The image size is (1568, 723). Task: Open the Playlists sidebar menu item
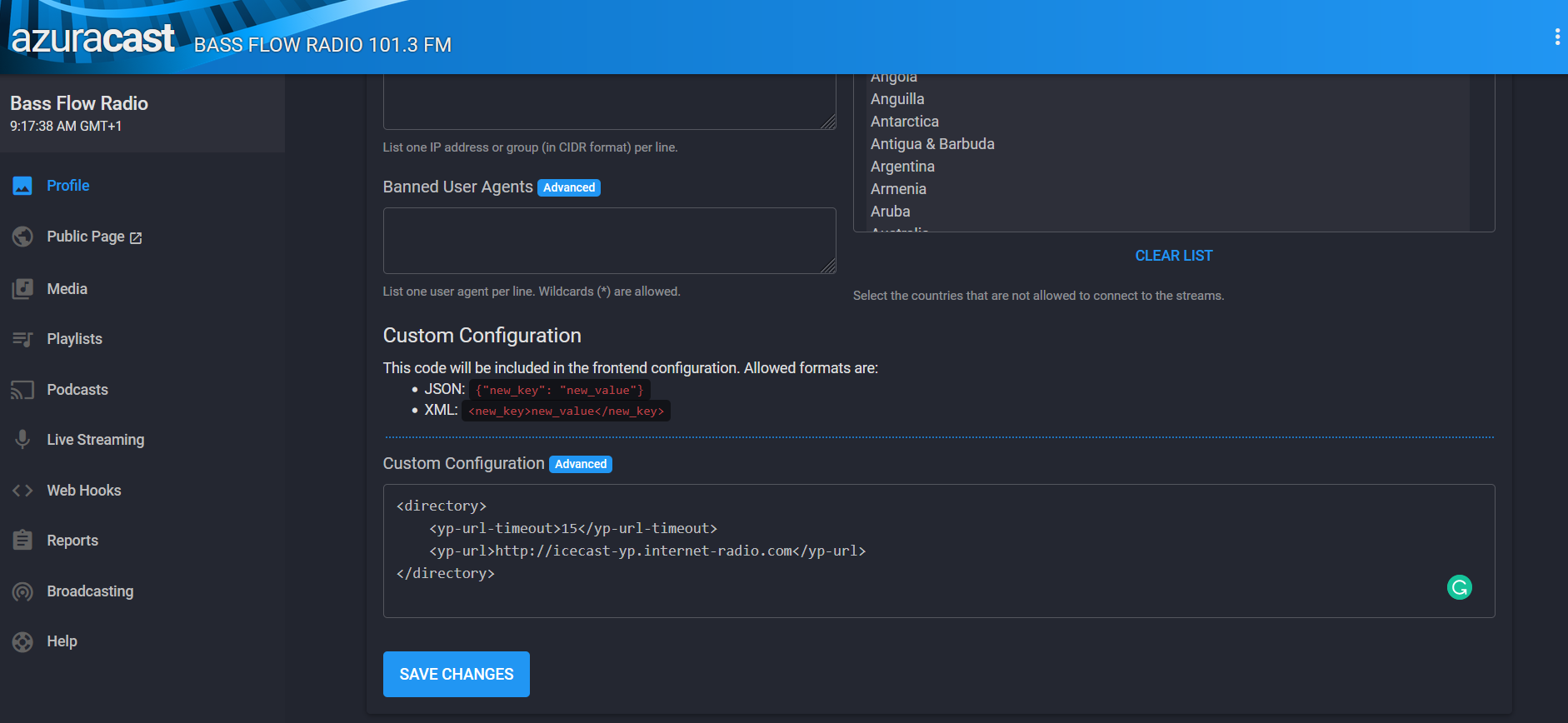tap(74, 339)
